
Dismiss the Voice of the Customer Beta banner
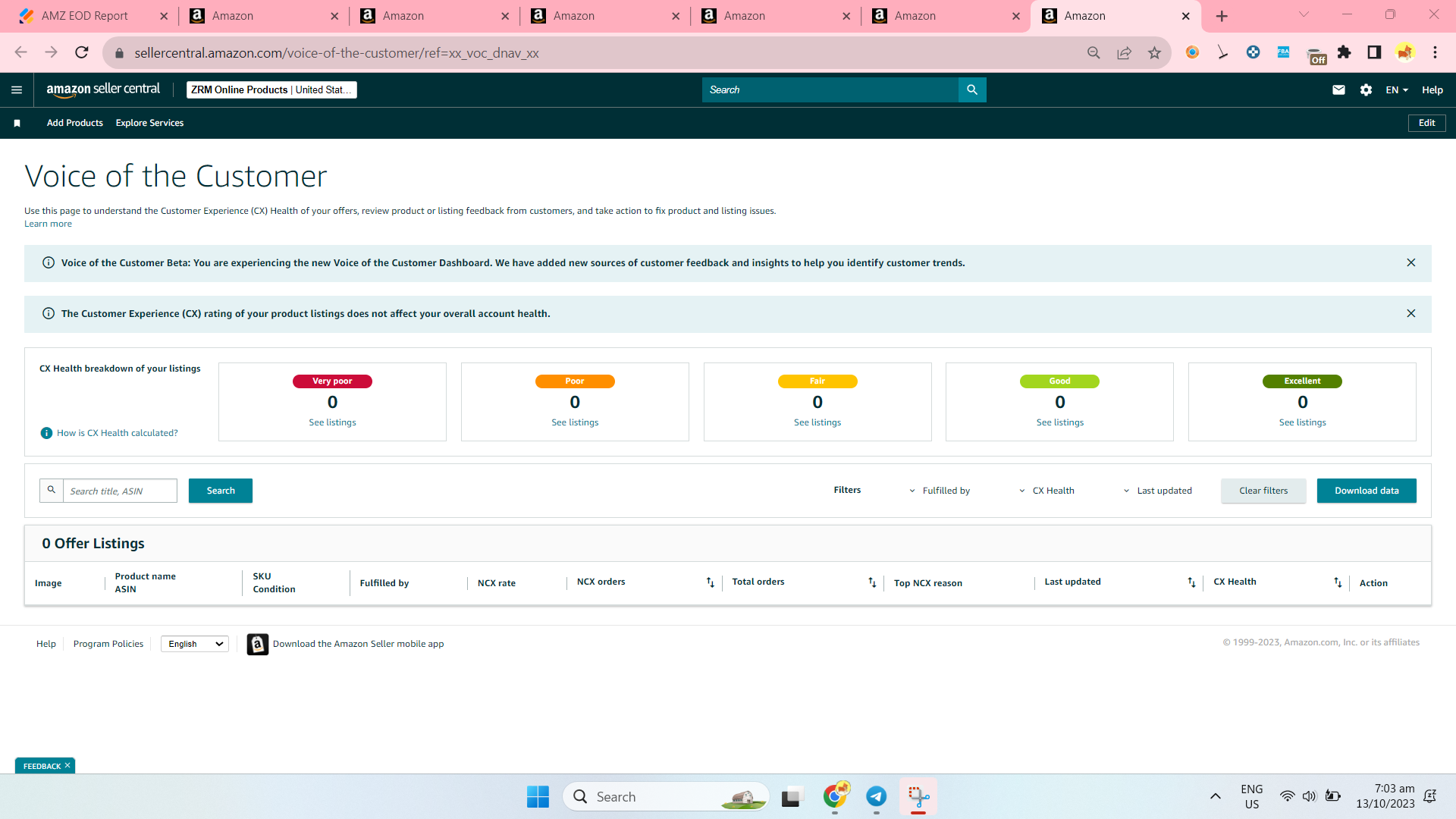(x=1411, y=262)
